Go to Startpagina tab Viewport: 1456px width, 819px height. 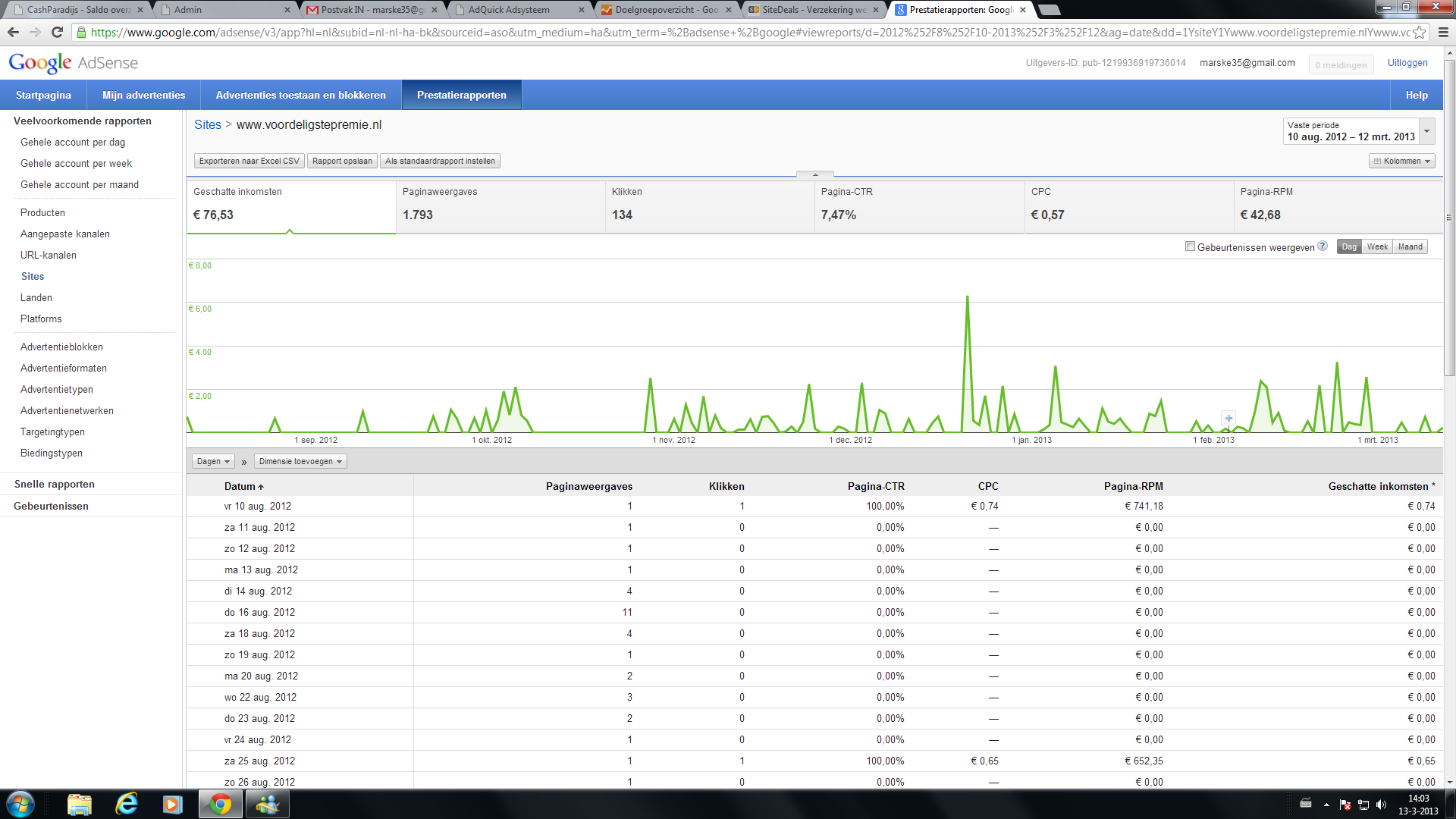43,95
